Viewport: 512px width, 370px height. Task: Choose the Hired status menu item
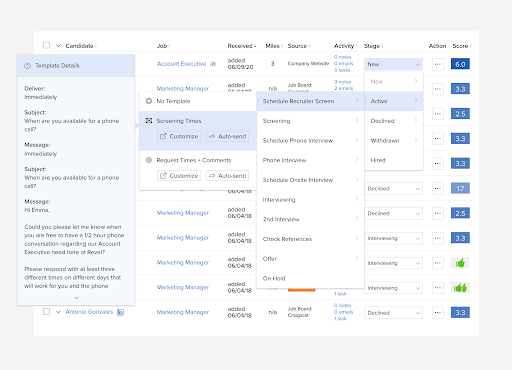[394, 160]
